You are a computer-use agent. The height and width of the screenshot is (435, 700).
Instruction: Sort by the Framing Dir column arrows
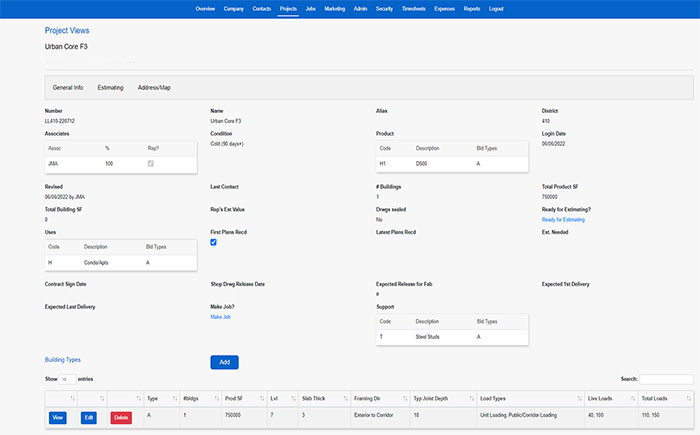tap(405, 398)
